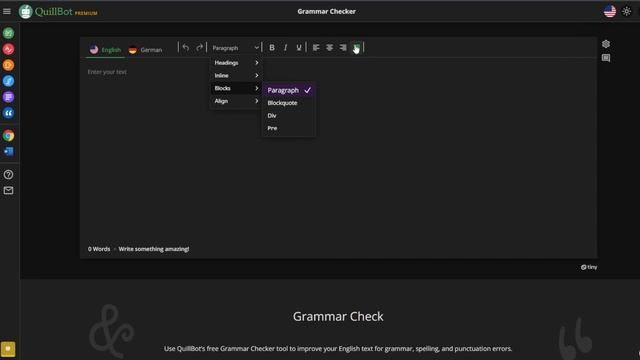Switch to the English language tab
This screenshot has height=360, width=640.
(105, 50)
